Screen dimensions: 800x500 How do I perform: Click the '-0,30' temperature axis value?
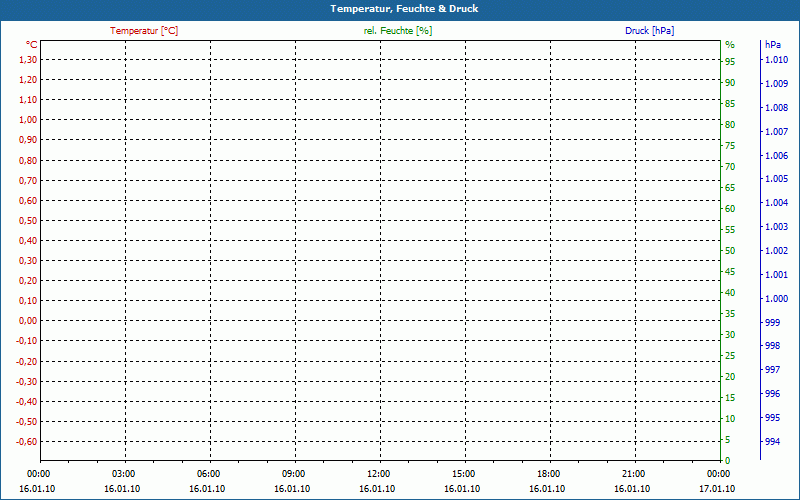pyautogui.click(x=27, y=381)
